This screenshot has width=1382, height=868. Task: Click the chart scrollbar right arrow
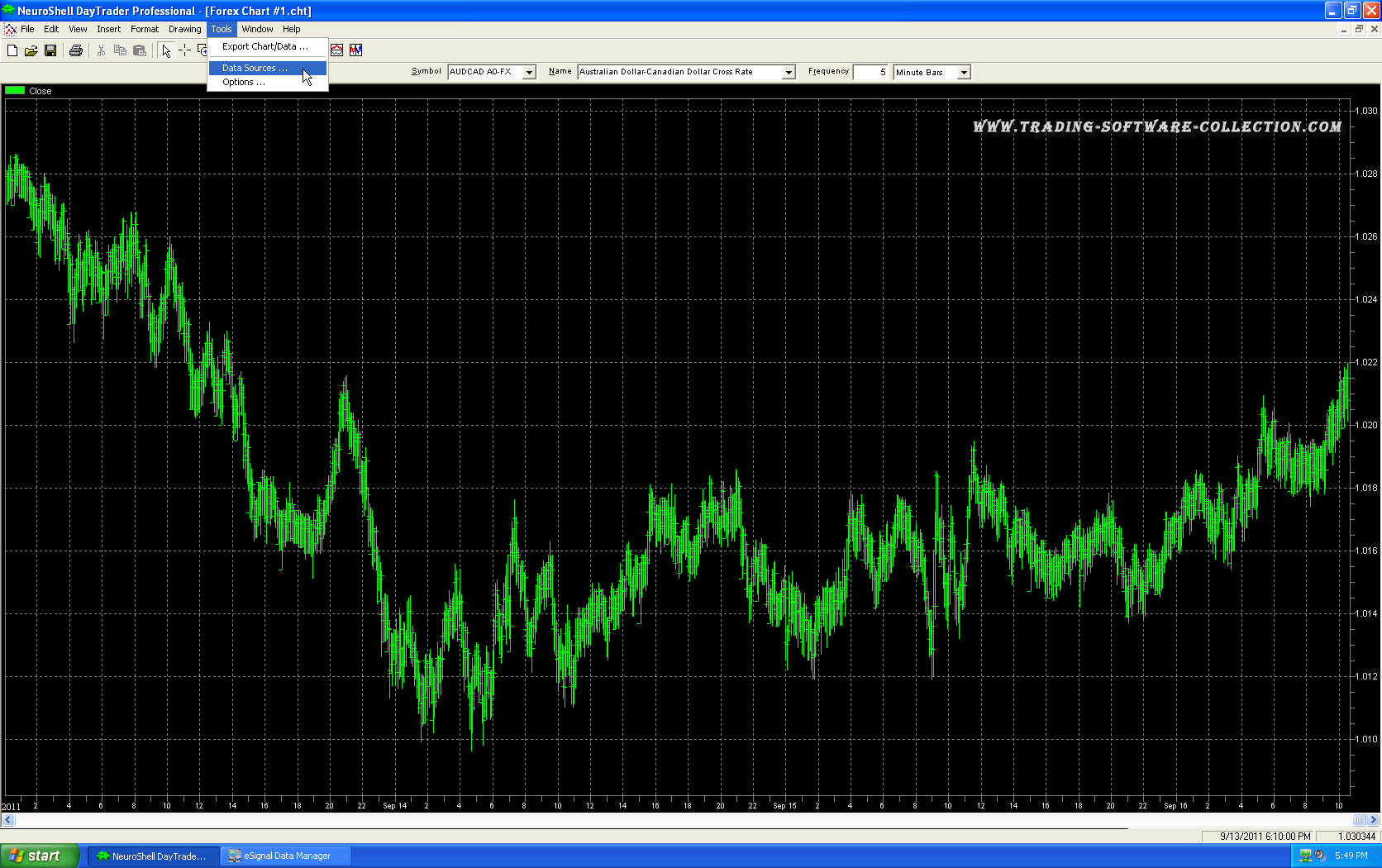click(x=1374, y=820)
